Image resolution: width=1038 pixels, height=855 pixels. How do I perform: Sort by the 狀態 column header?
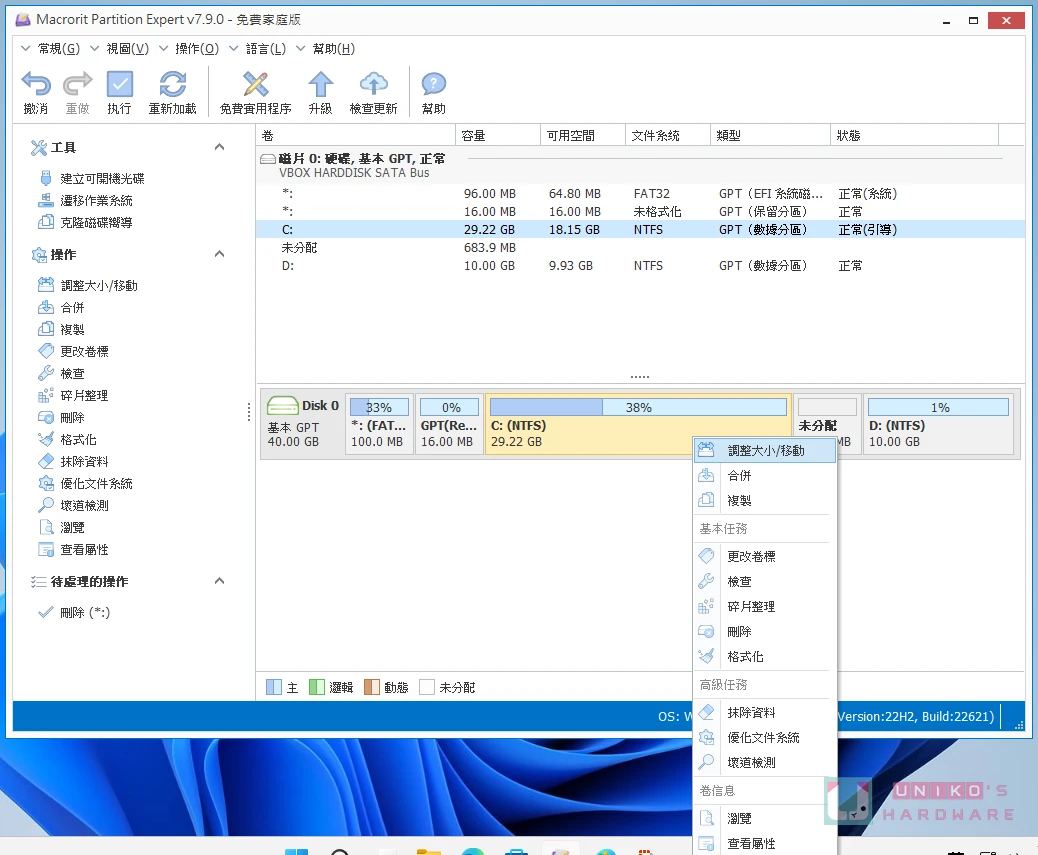[914, 136]
